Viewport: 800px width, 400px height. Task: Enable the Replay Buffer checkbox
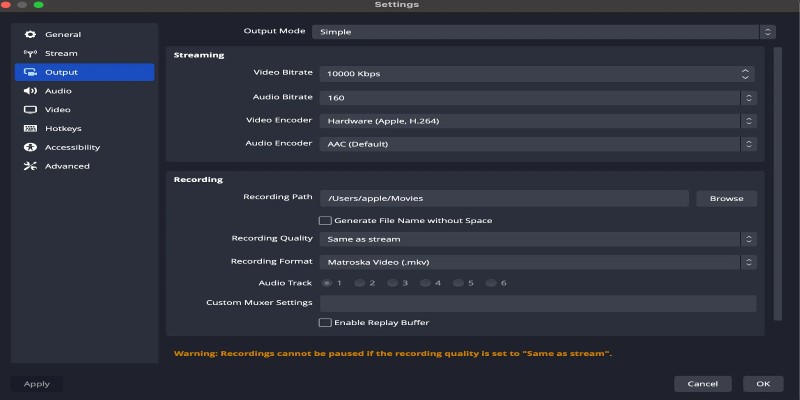325,322
